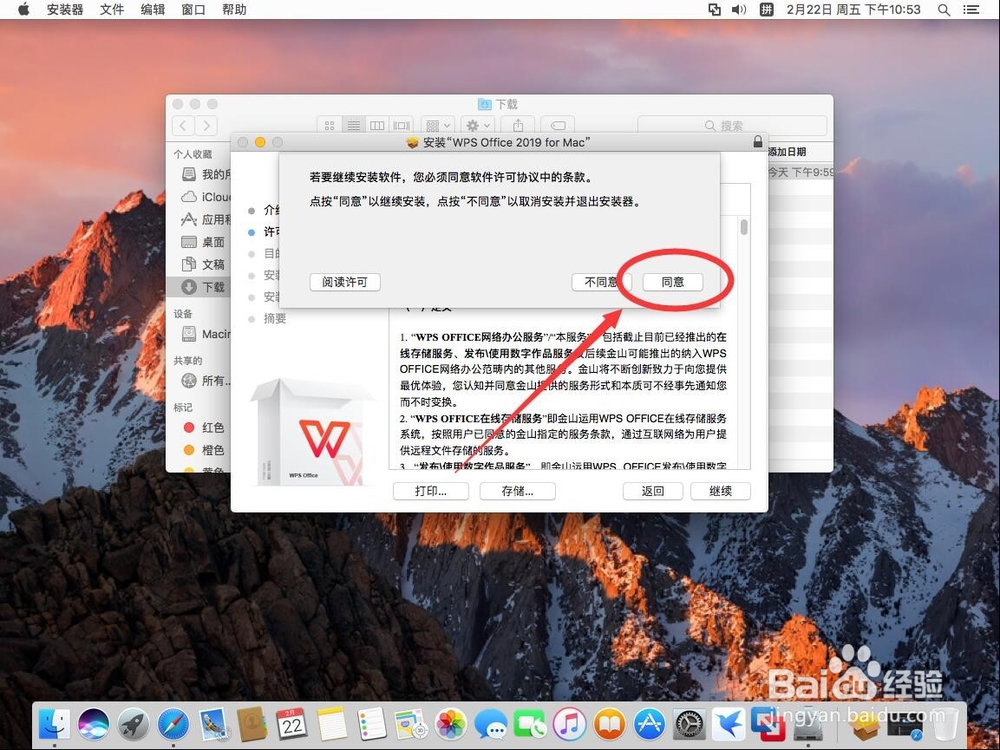This screenshot has height=750, width=1000.
Task: Open Safari from the Dock
Action: pyautogui.click(x=173, y=724)
